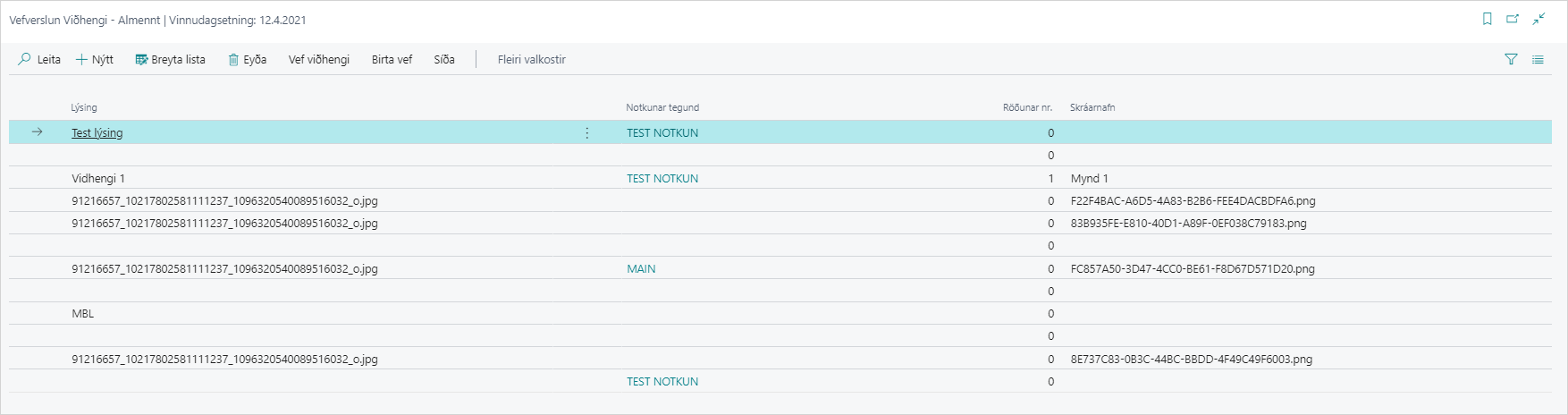
Task: Open row options for Test lýsing
Action: coord(587,133)
